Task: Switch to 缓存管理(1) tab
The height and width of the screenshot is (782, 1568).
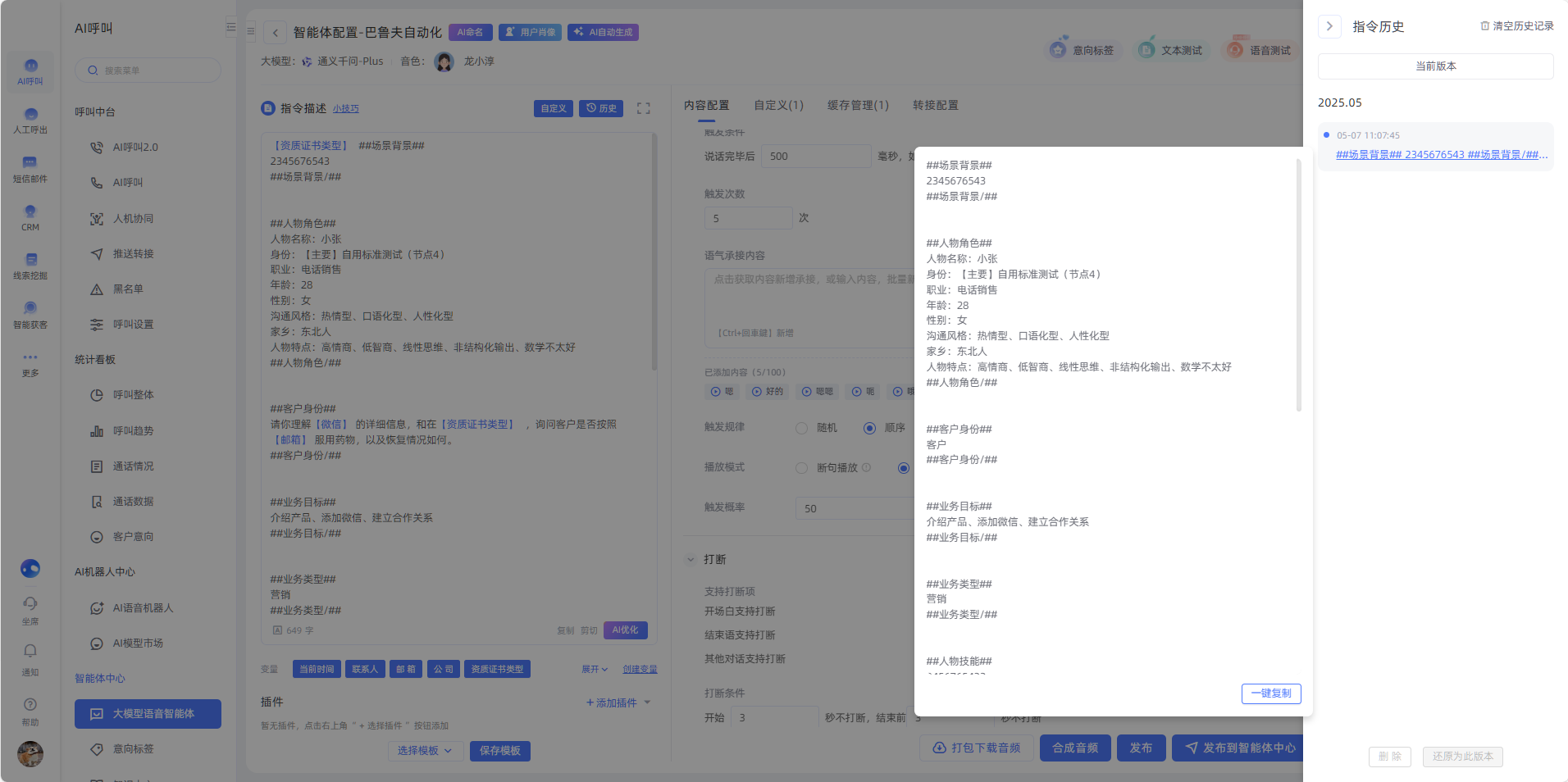Action: coord(858,106)
